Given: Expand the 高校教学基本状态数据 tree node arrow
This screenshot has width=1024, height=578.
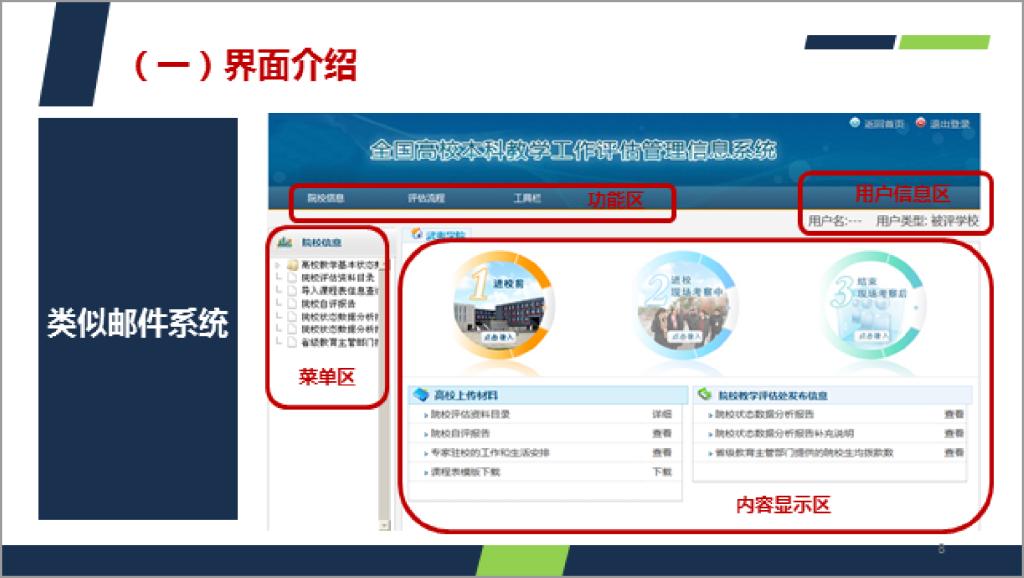Looking at the screenshot, I should click(x=278, y=265).
